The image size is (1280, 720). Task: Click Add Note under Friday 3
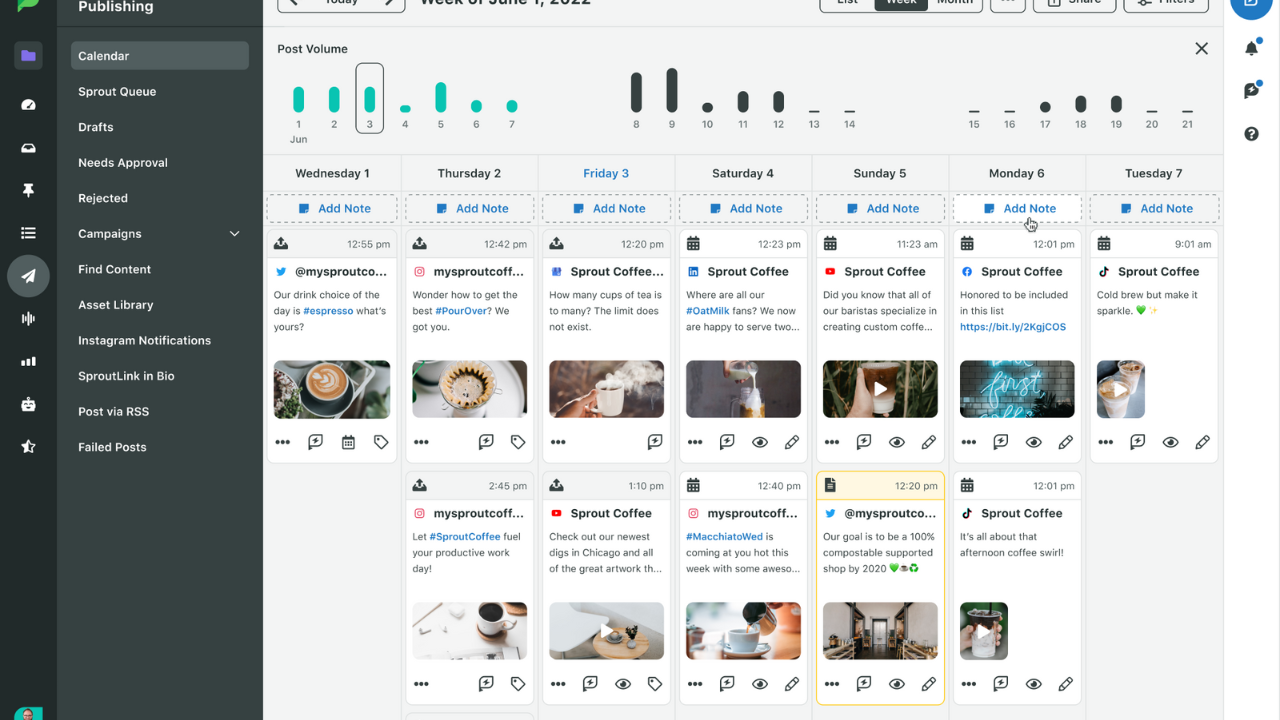[607, 209]
